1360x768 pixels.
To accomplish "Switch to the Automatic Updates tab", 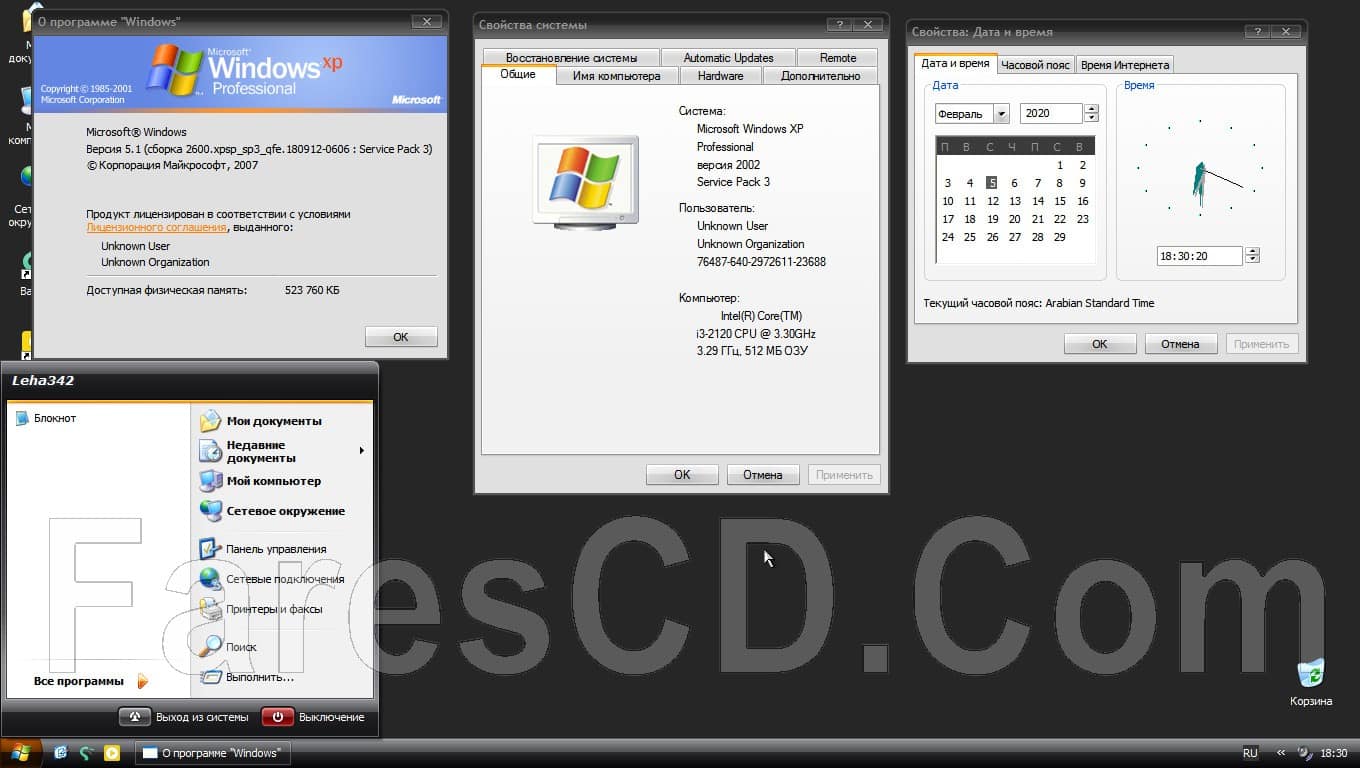I will [728, 58].
